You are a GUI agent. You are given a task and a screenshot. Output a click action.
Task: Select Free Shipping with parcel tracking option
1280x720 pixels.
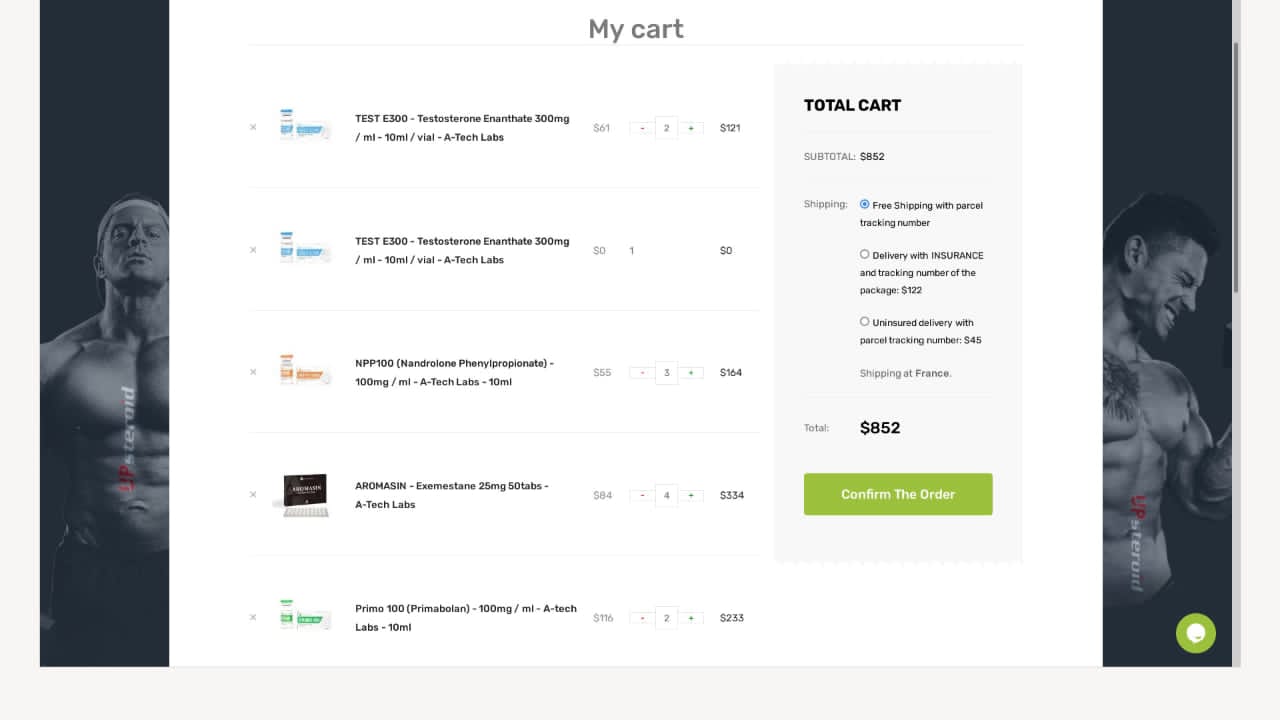tap(865, 204)
